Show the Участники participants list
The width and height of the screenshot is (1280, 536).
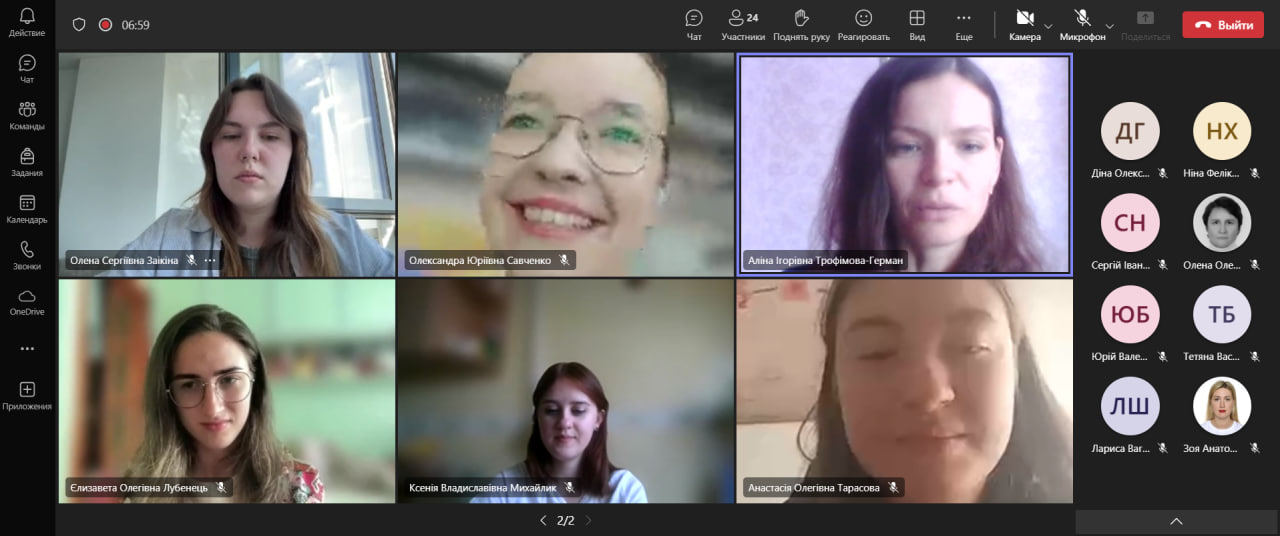[742, 25]
